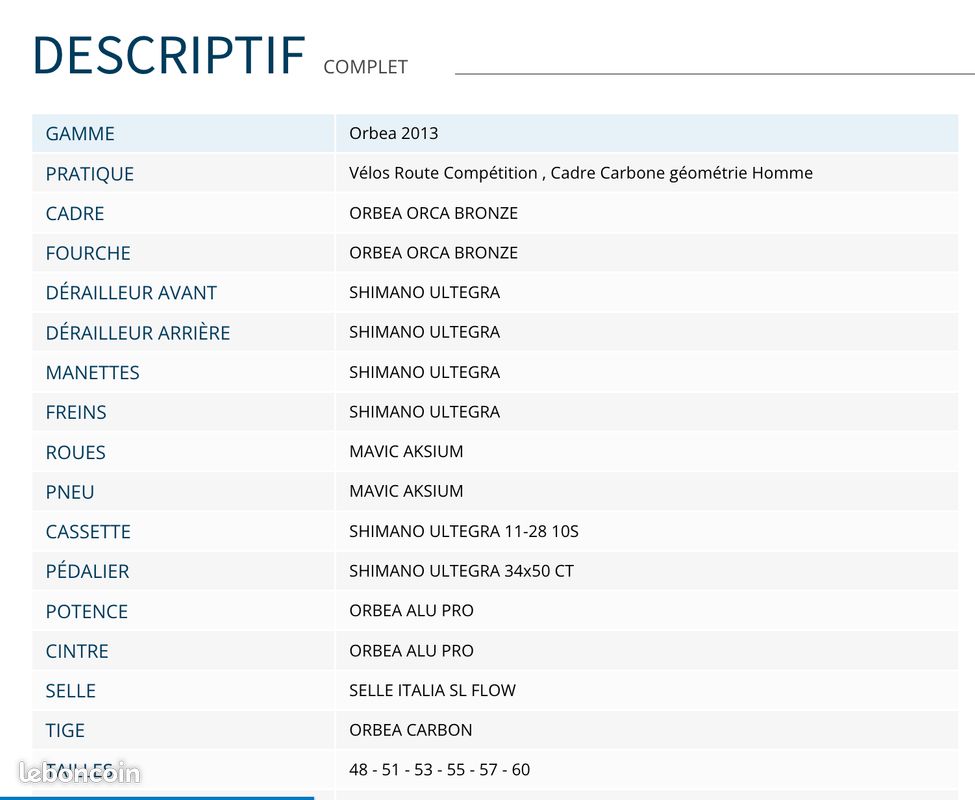Viewport: 975px width, 800px height.
Task: Click 'SHIMANO ULTEGRA' in the FREINS row
Action: (x=425, y=411)
